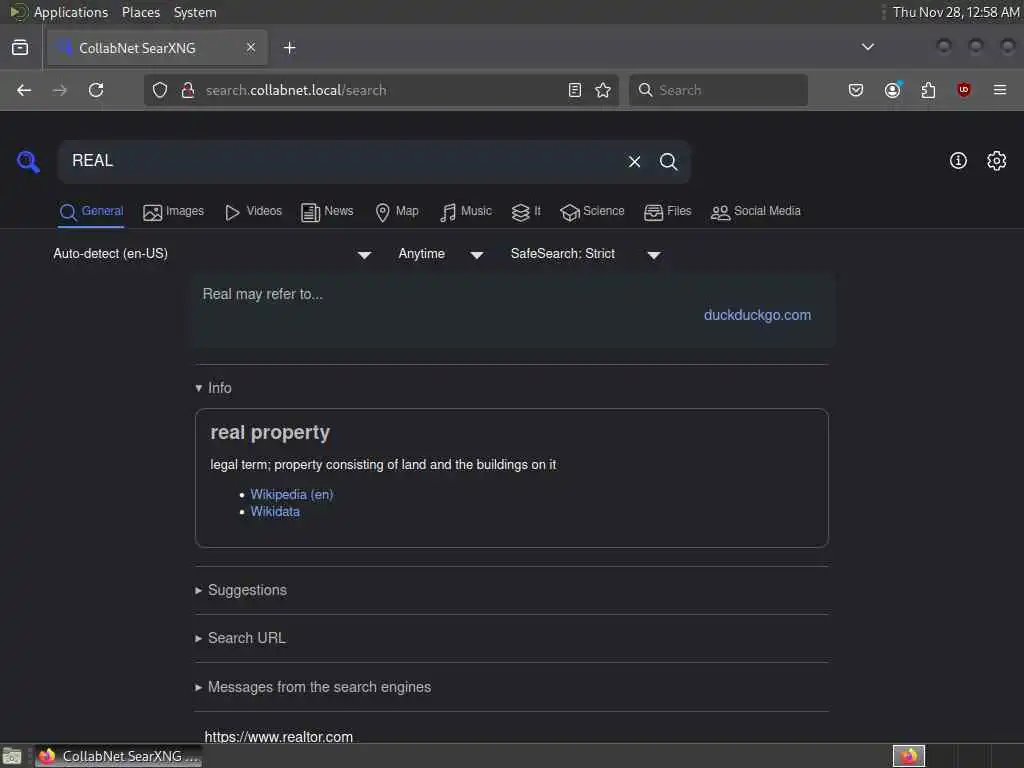Select CollabNet SearXNG taskbar button
The width and height of the screenshot is (1024, 768).
click(x=119, y=756)
